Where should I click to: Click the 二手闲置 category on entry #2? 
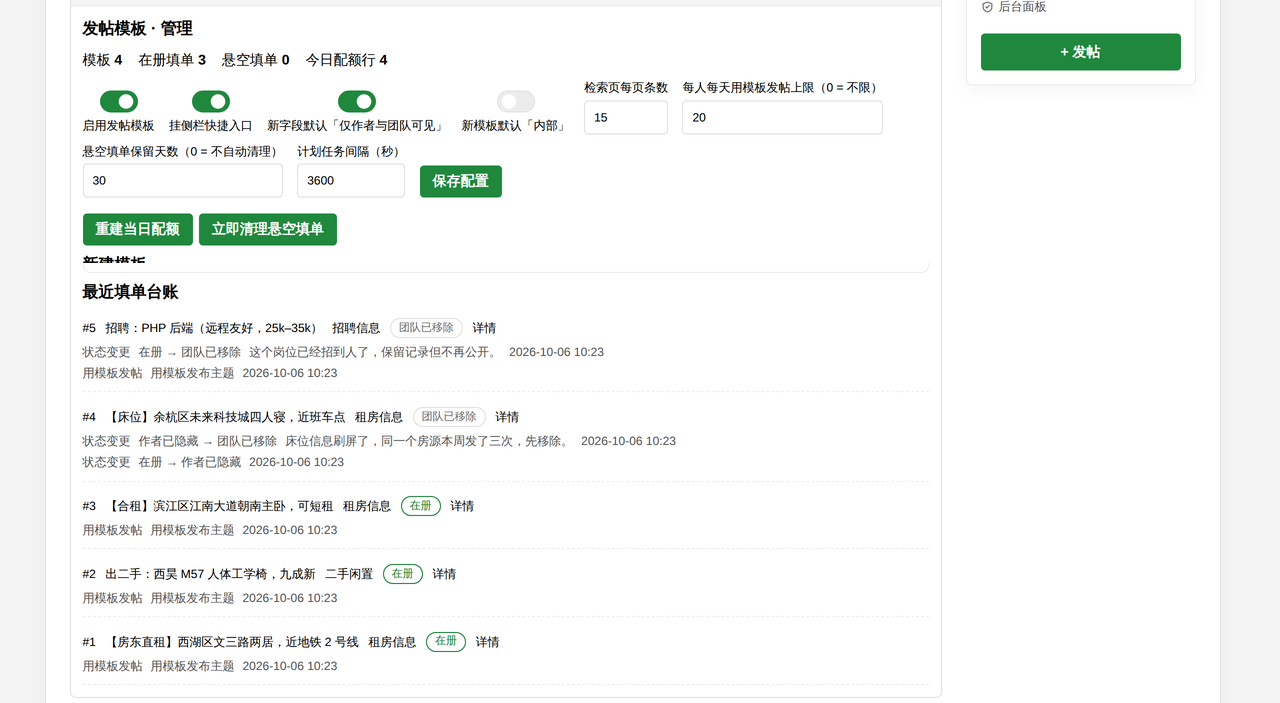(x=349, y=574)
